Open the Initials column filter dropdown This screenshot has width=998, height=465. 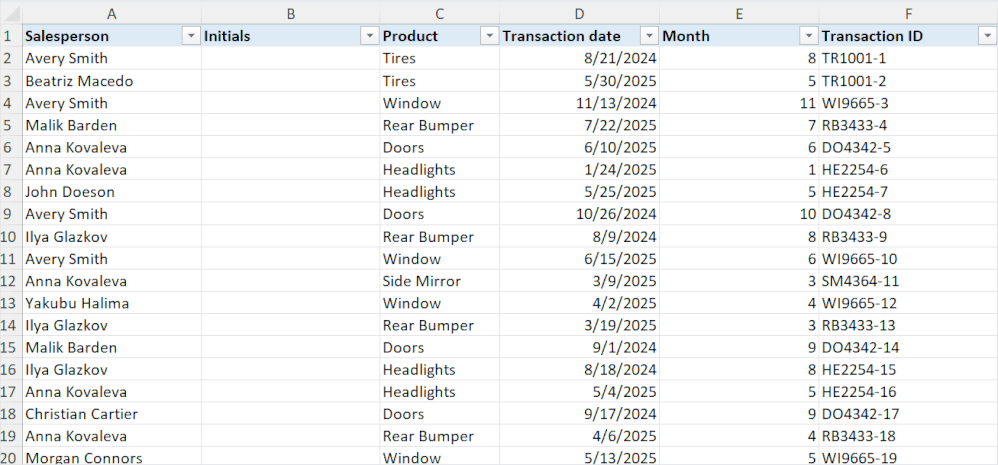coord(368,36)
